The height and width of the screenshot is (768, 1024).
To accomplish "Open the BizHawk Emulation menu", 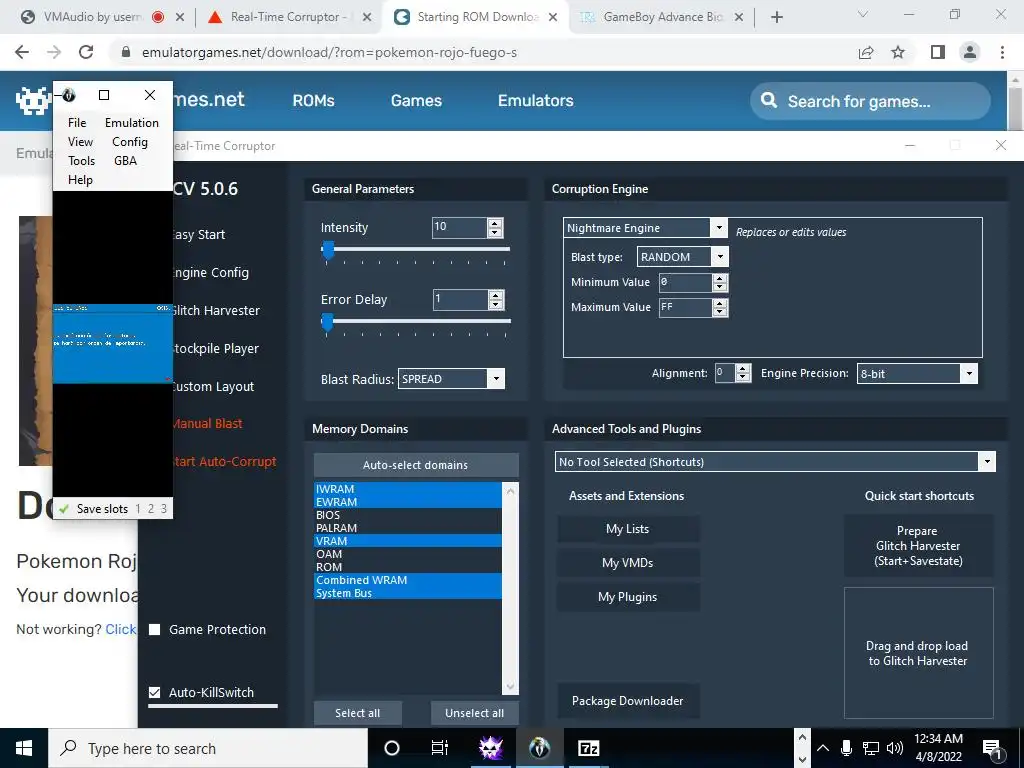I will click(x=132, y=123).
